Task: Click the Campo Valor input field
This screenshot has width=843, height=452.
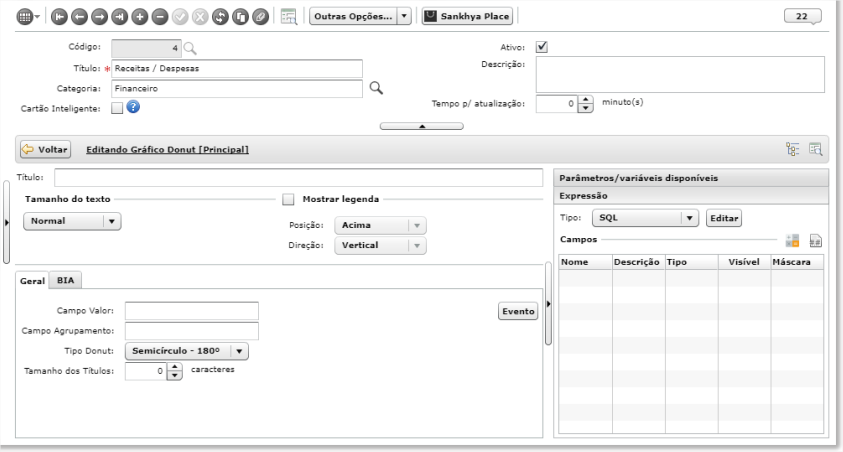Action: (192, 311)
